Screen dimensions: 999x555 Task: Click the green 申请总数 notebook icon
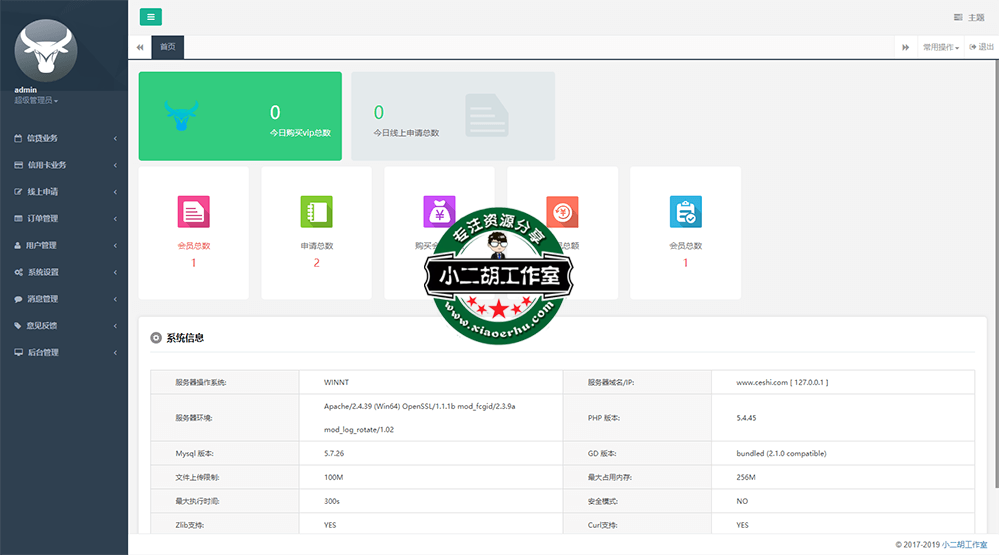316,212
